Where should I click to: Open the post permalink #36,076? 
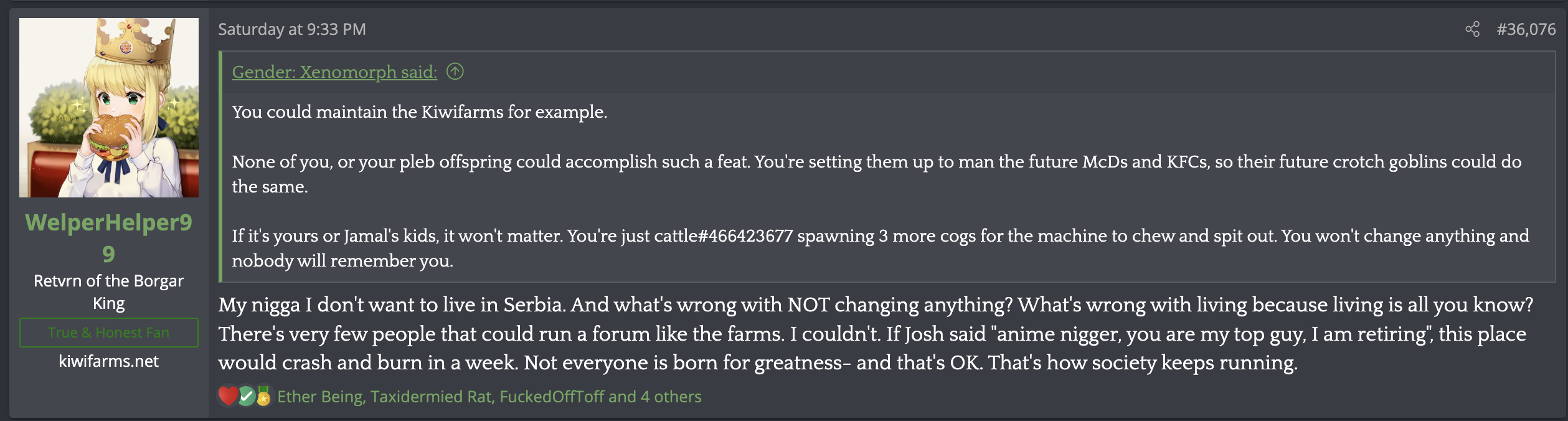pos(1526,29)
